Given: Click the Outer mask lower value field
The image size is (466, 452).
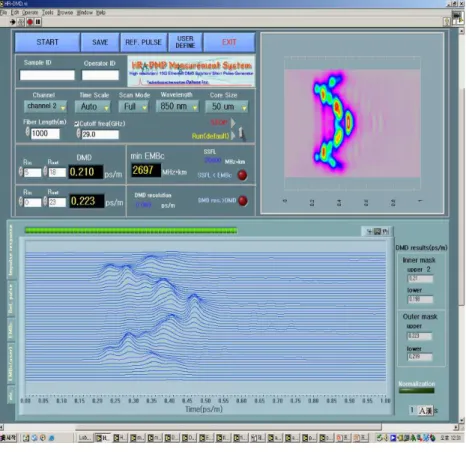Looking at the screenshot, I should 420,357.
